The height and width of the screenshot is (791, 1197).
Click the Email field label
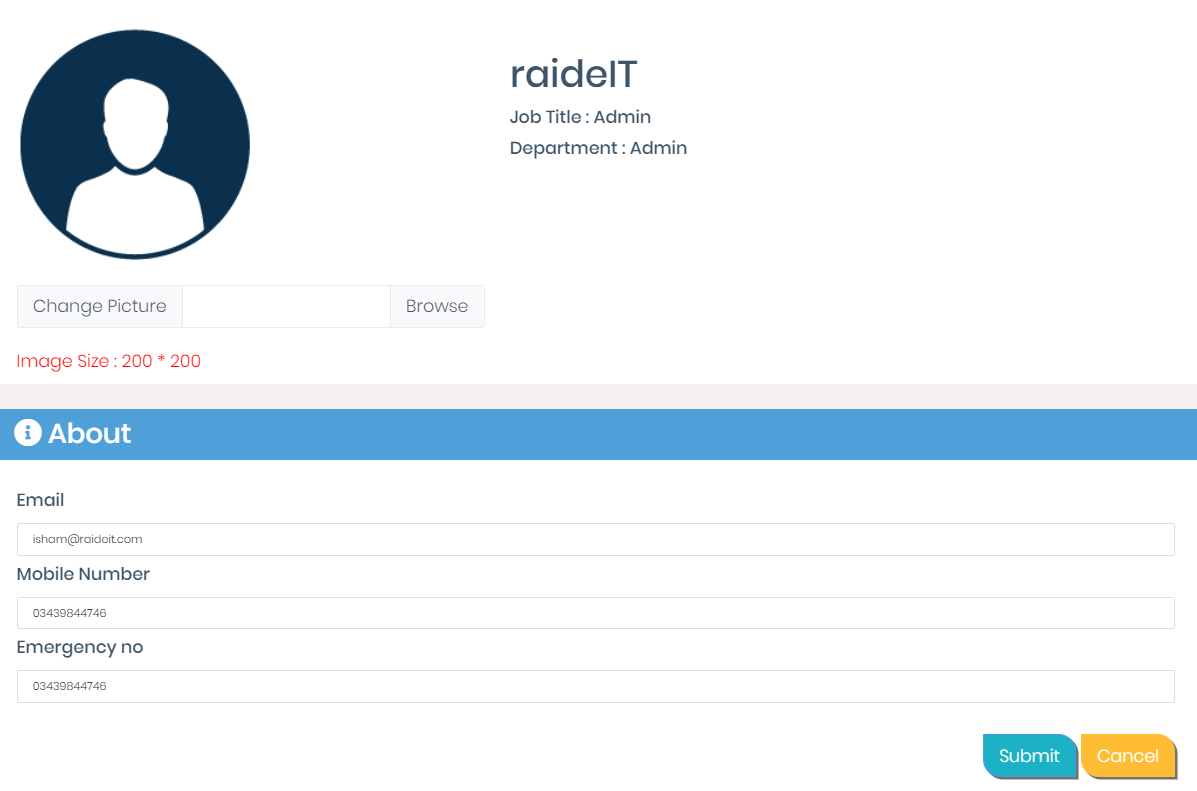[40, 500]
